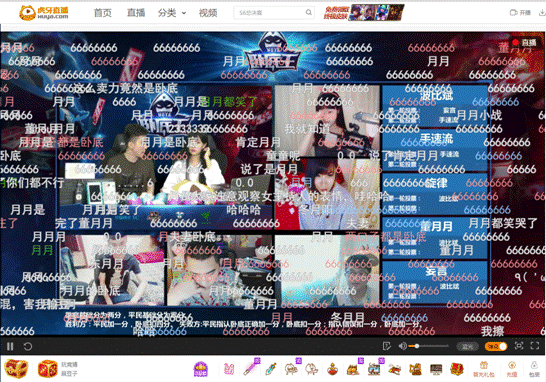Click the icon left of the volume speaker
The image size is (546, 382).
tap(387, 346)
